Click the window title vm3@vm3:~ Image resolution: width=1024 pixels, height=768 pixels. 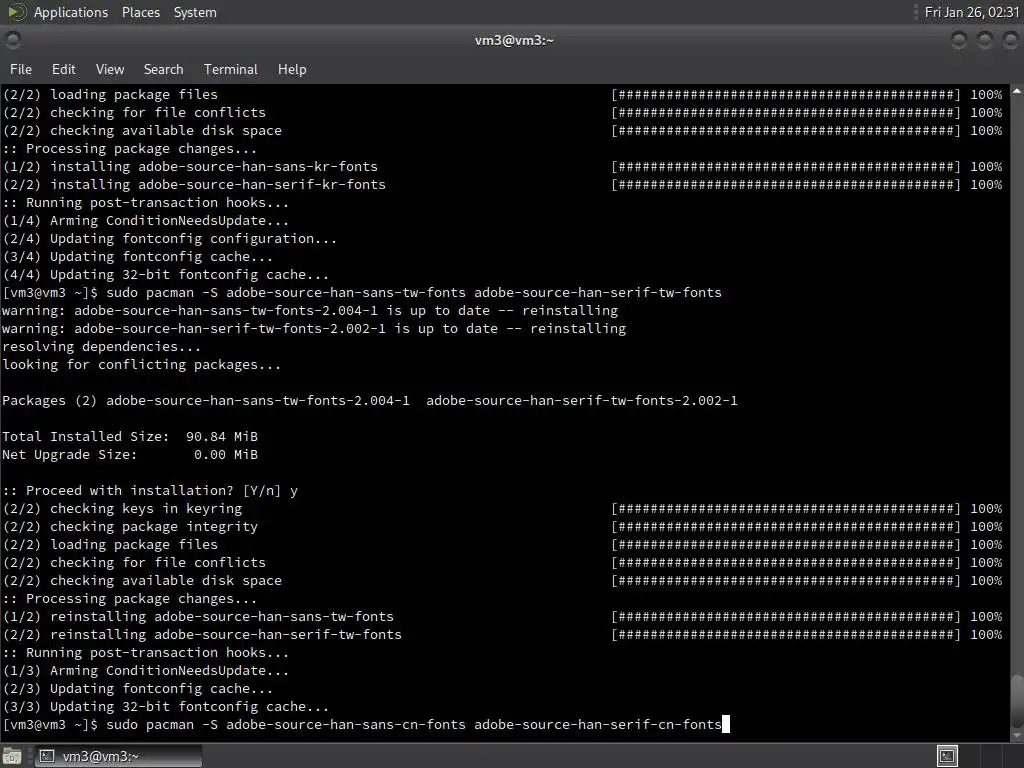(x=514, y=40)
